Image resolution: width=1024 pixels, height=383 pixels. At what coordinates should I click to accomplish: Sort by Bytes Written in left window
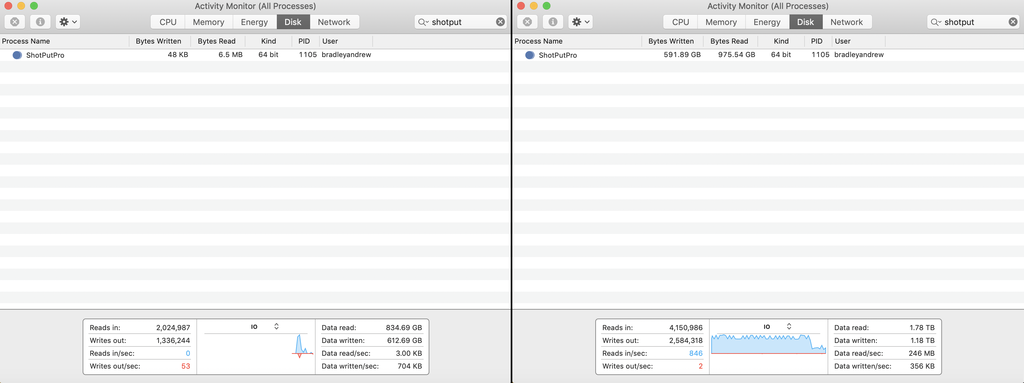[159, 41]
